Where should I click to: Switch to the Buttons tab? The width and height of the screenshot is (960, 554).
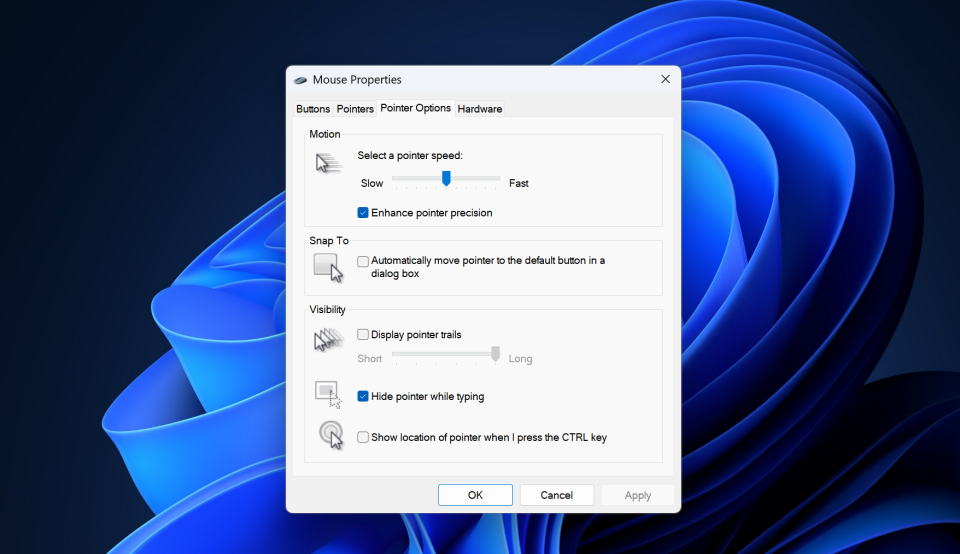pos(313,109)
